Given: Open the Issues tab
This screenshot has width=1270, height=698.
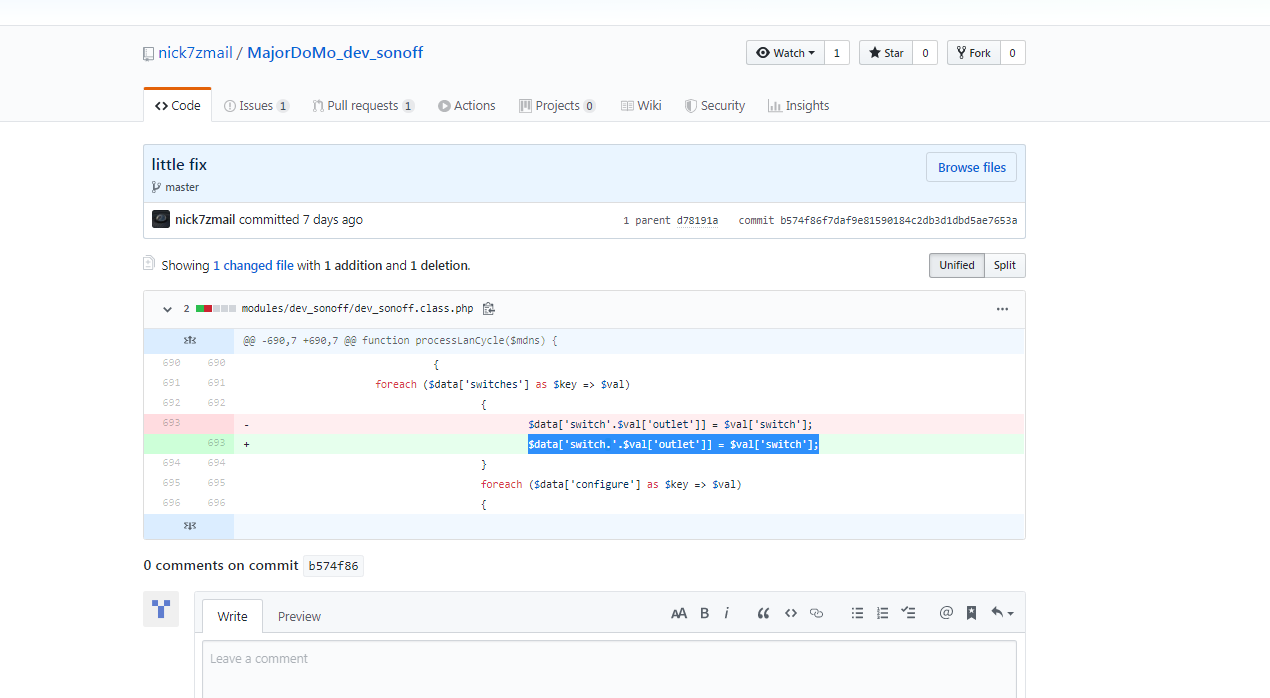Looking at the screenshot, I should pyautogui.click(x=256, y=106).
